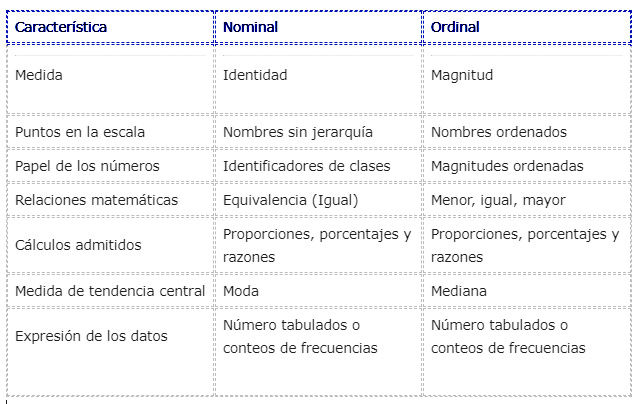Screen dimensions: 641x404
Task: Click the Nominal column header
Action: point(251,27)
